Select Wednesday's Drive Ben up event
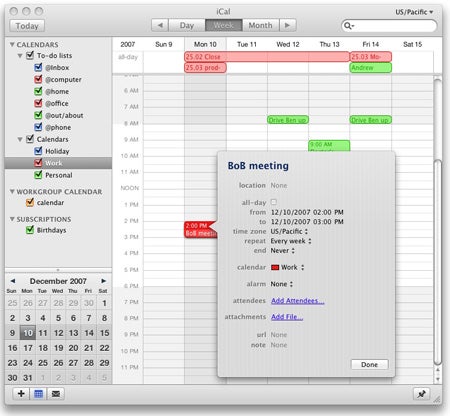 (x=288, y=120)
